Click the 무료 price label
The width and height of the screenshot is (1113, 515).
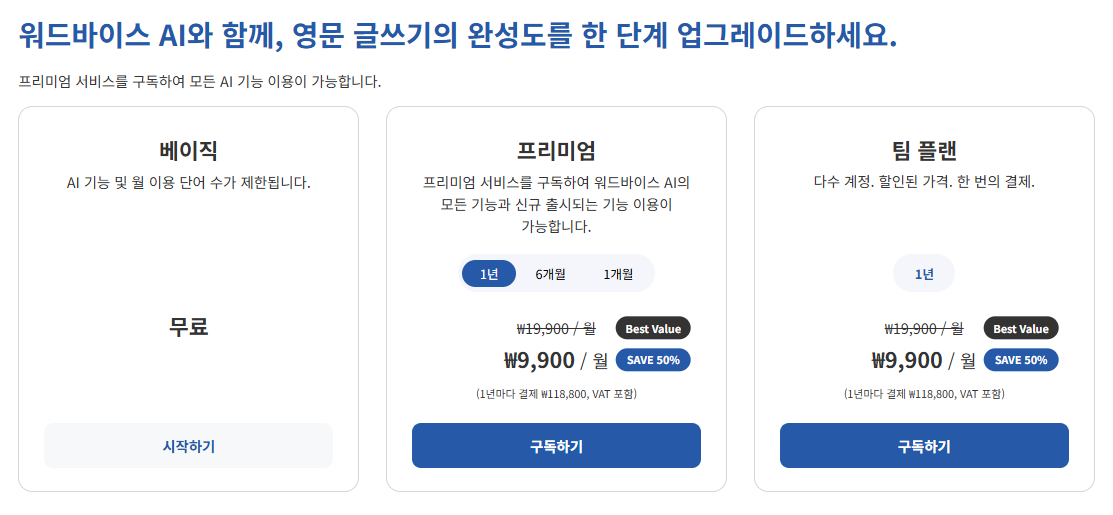coord(188,326)
